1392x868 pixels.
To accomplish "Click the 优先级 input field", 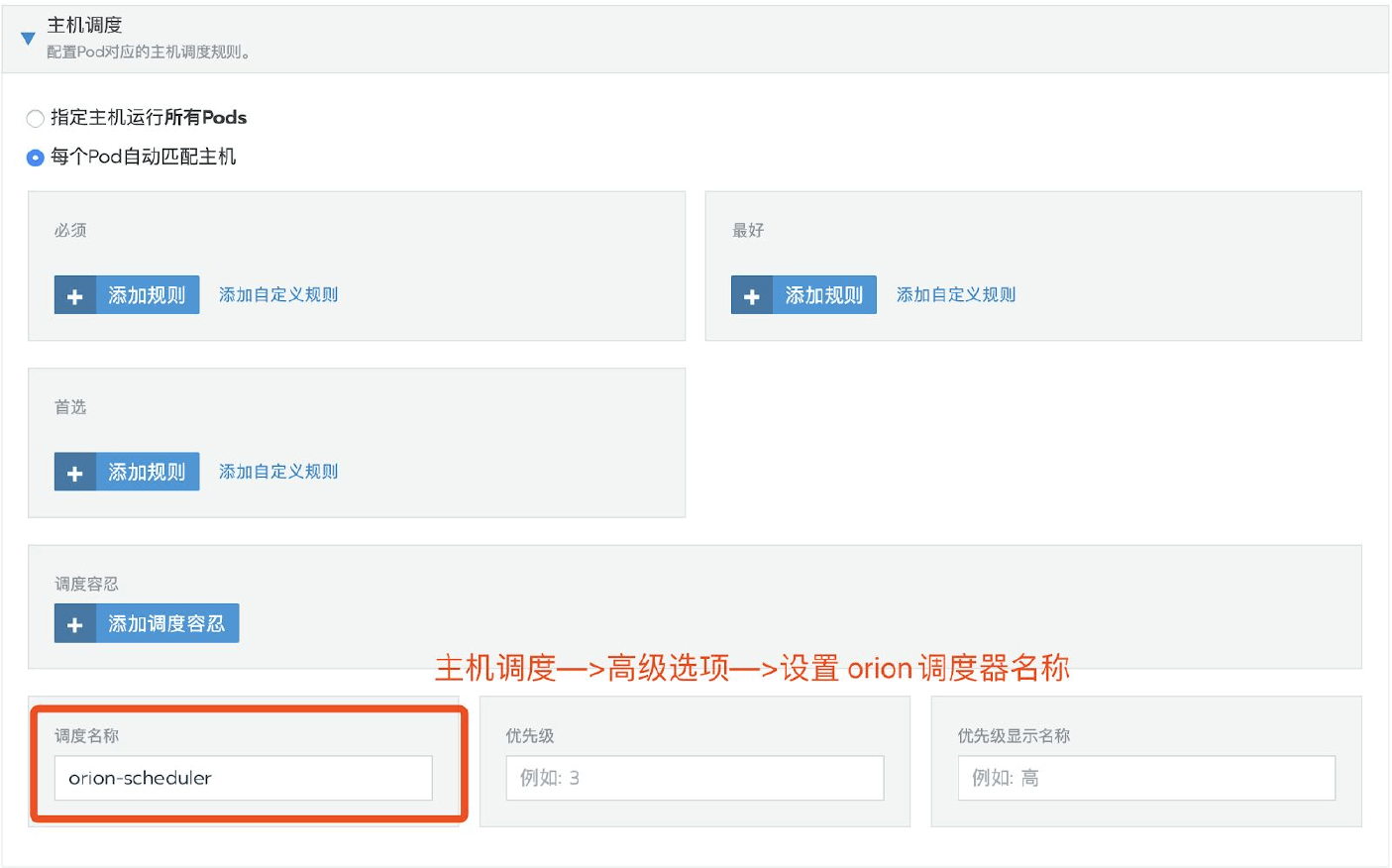I will tap(695, 778).
